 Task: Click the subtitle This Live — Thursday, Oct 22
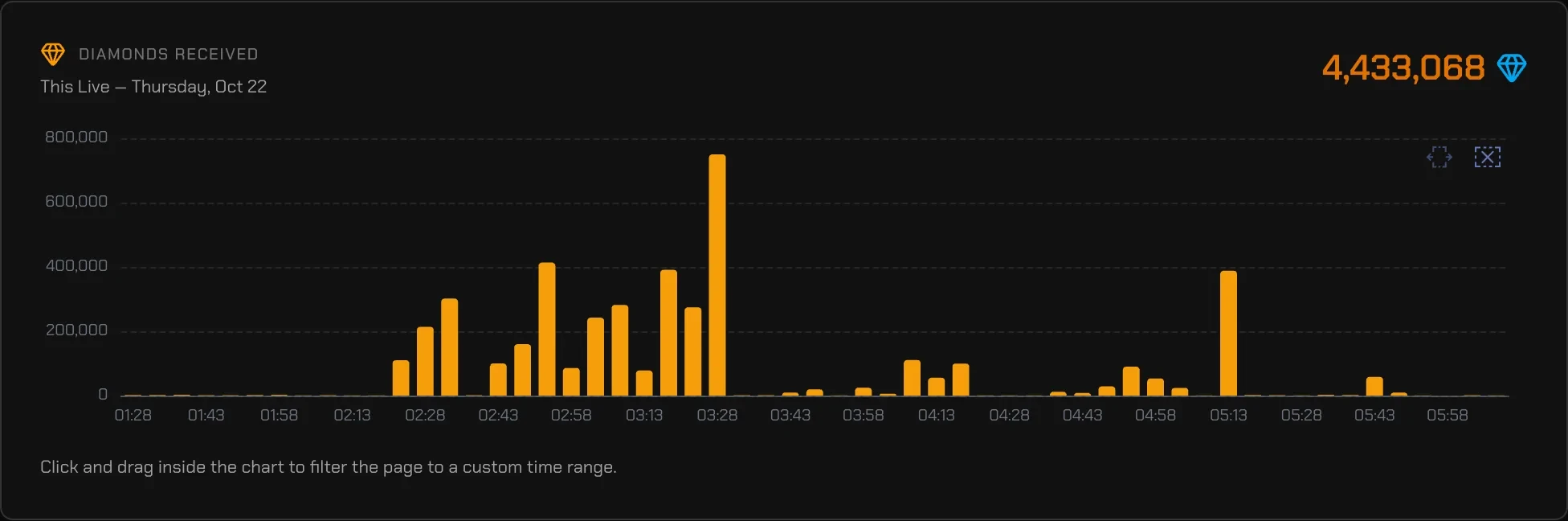coord(153,87)
